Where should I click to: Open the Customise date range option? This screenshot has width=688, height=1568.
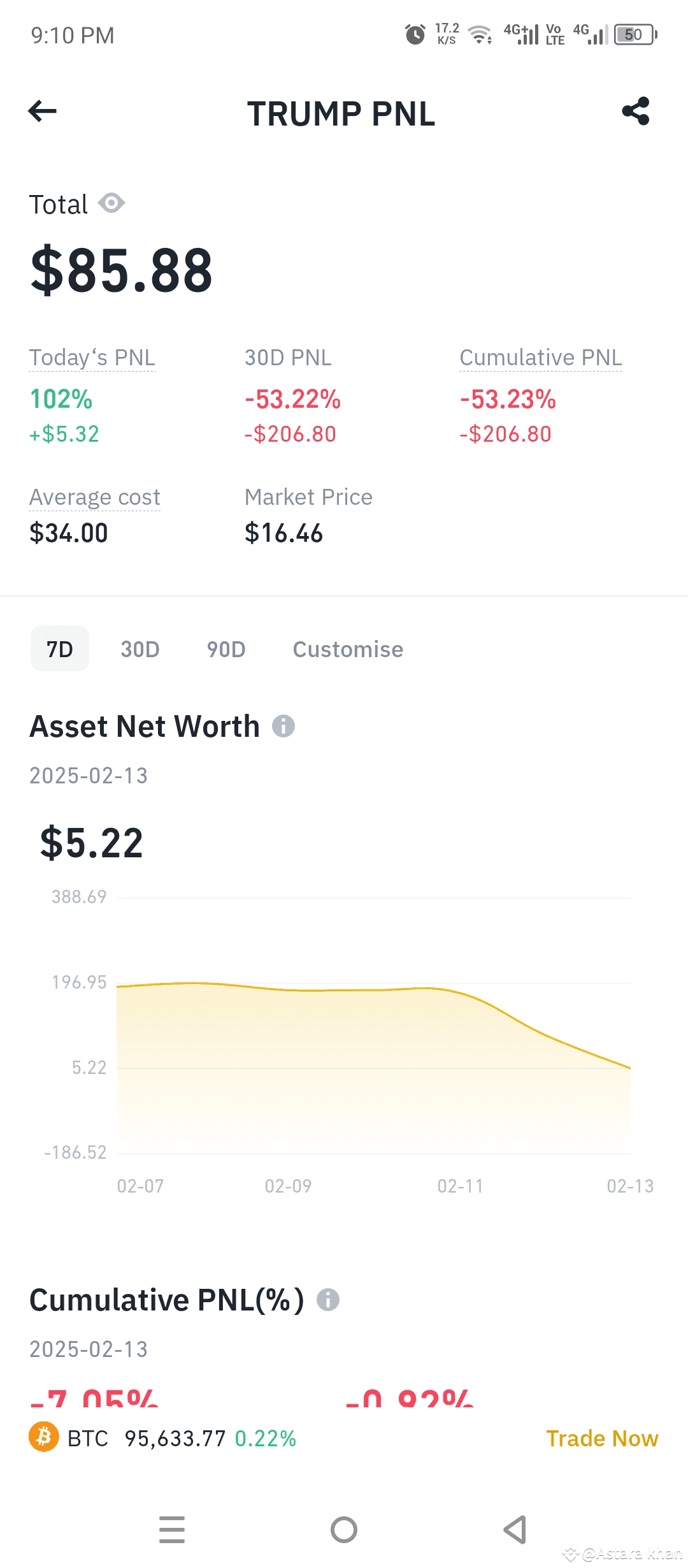(348, 649)
